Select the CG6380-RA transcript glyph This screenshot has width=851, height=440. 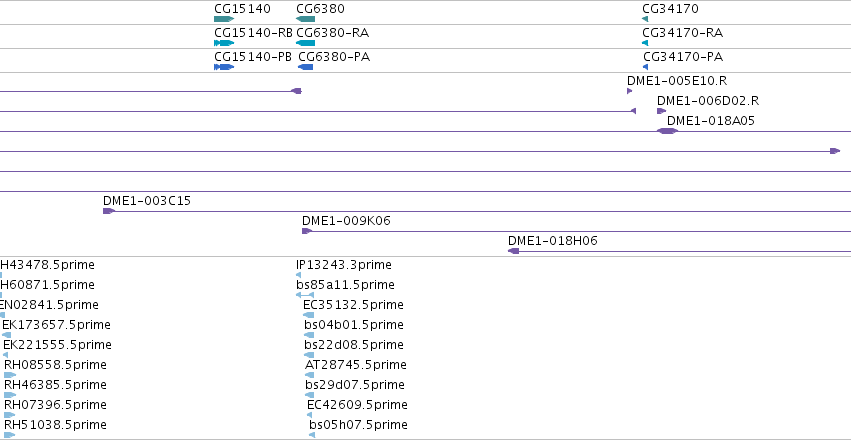click(x=306, y=43)
